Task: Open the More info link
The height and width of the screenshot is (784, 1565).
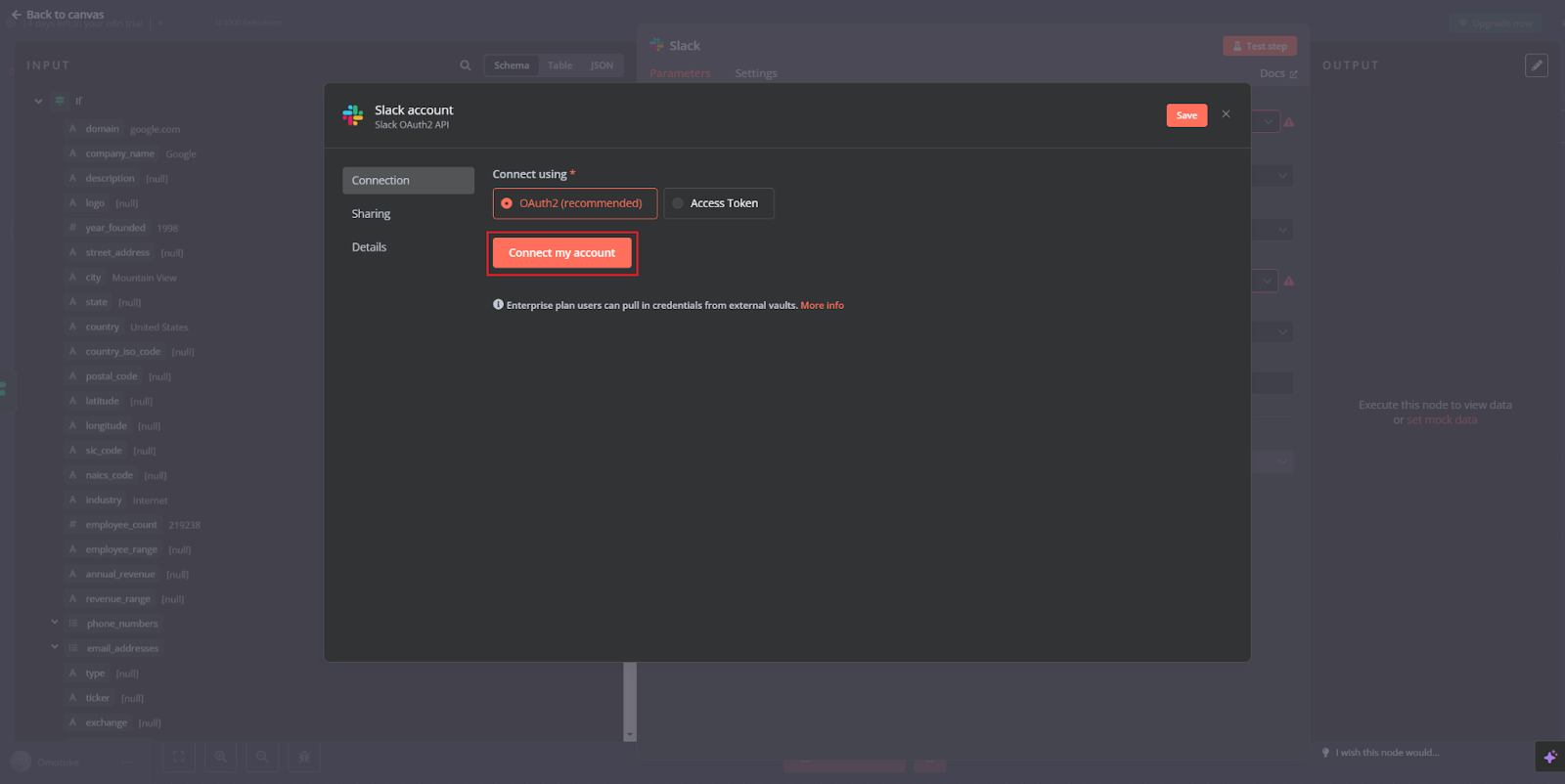Action: coord(822,306)
